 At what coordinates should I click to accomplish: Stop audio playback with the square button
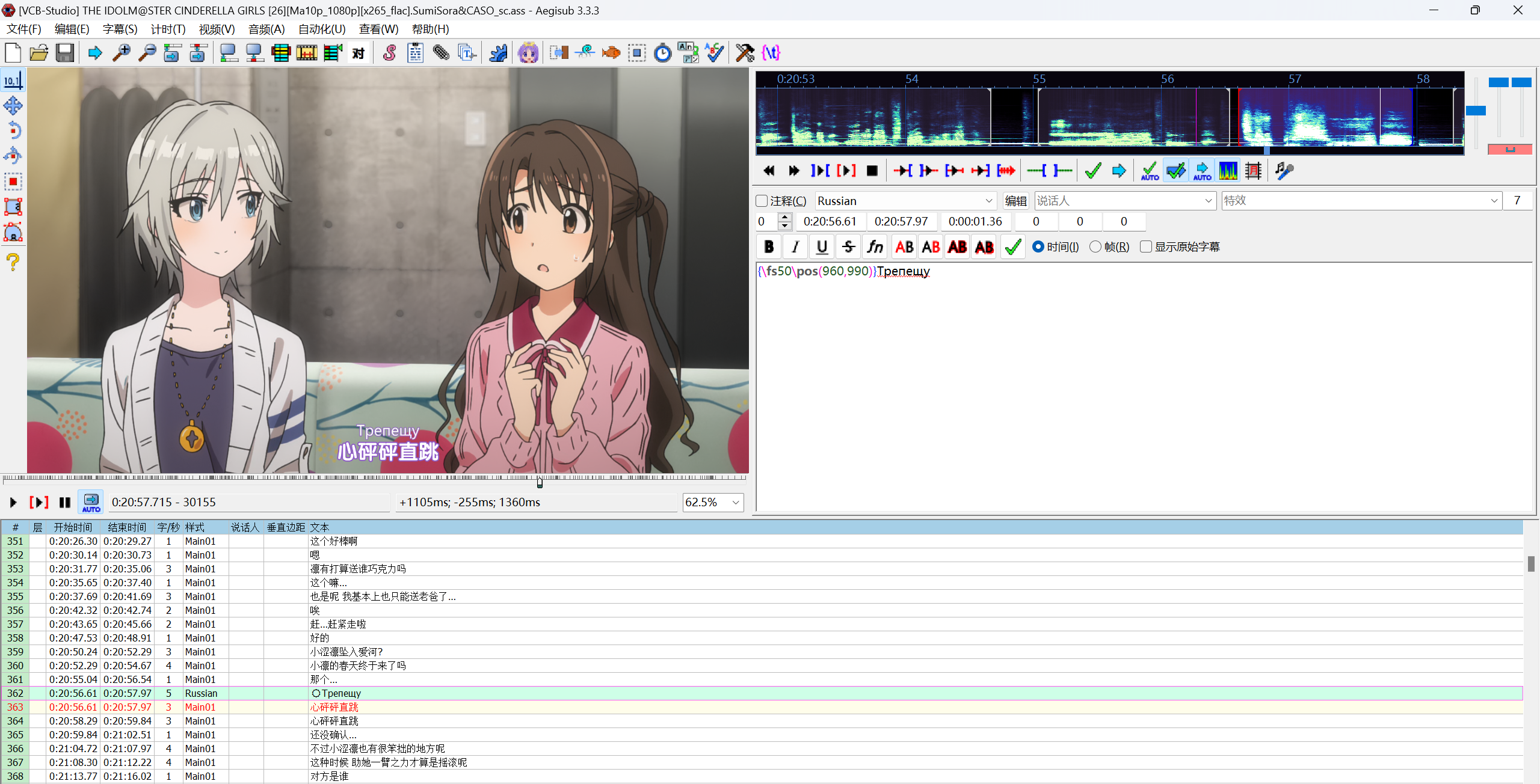(x=872, y=171)
